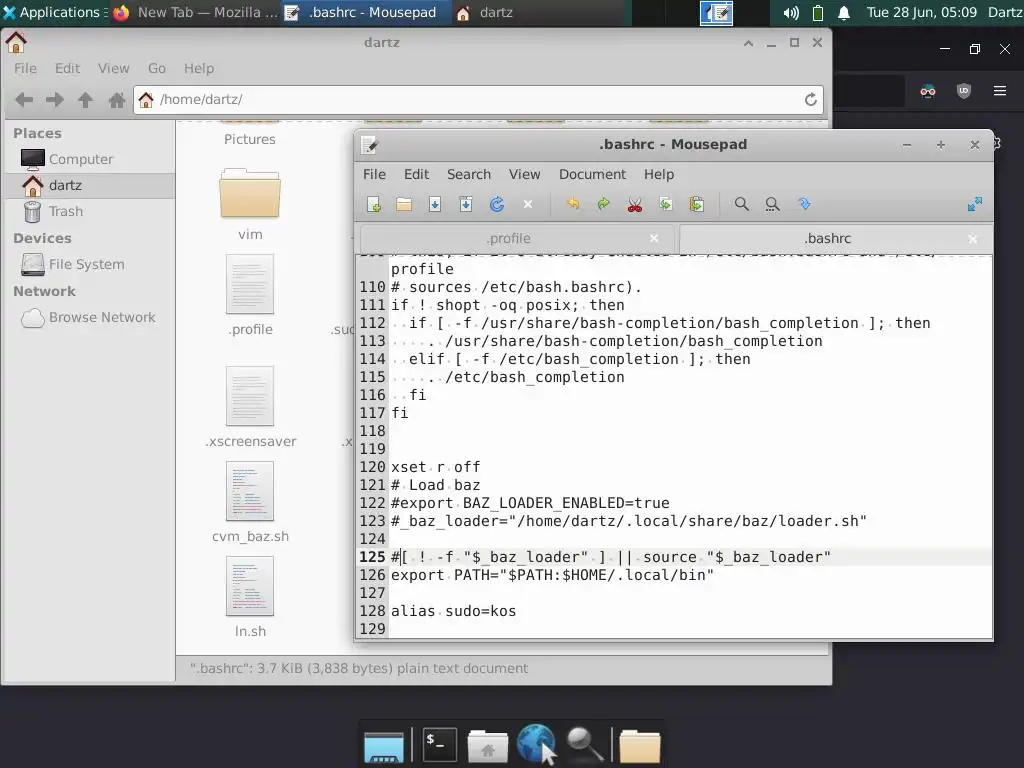Go to the home folder via toolbar icon

tap(117, 100)
